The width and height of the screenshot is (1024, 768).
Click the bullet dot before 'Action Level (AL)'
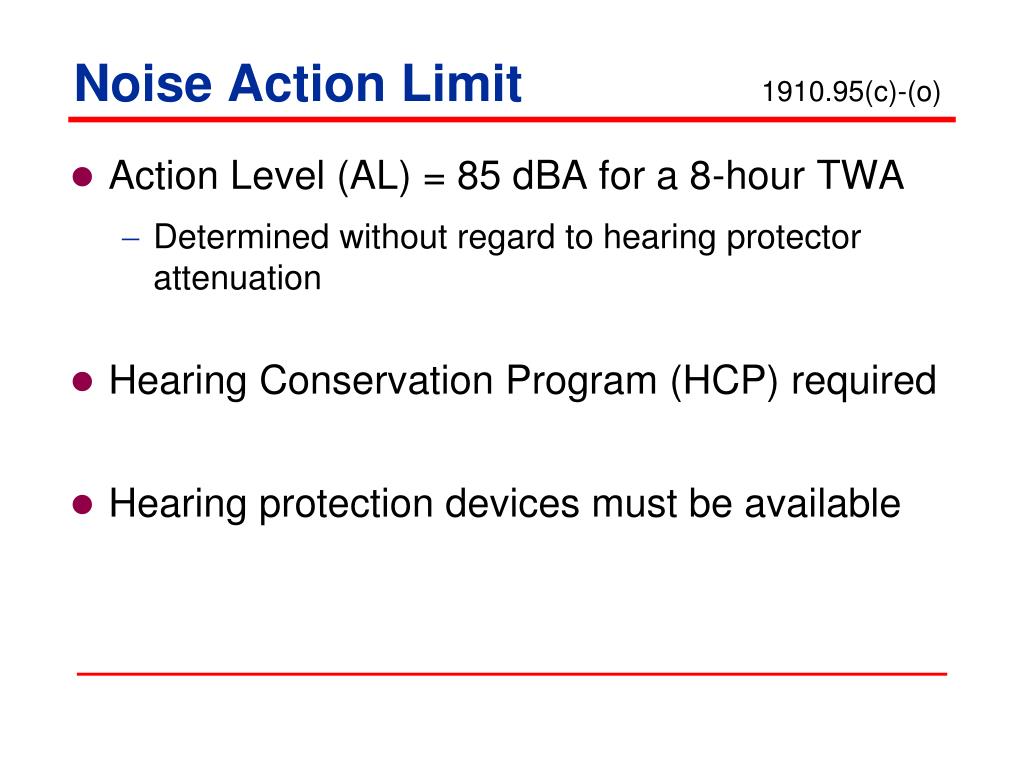coord(82,176)
